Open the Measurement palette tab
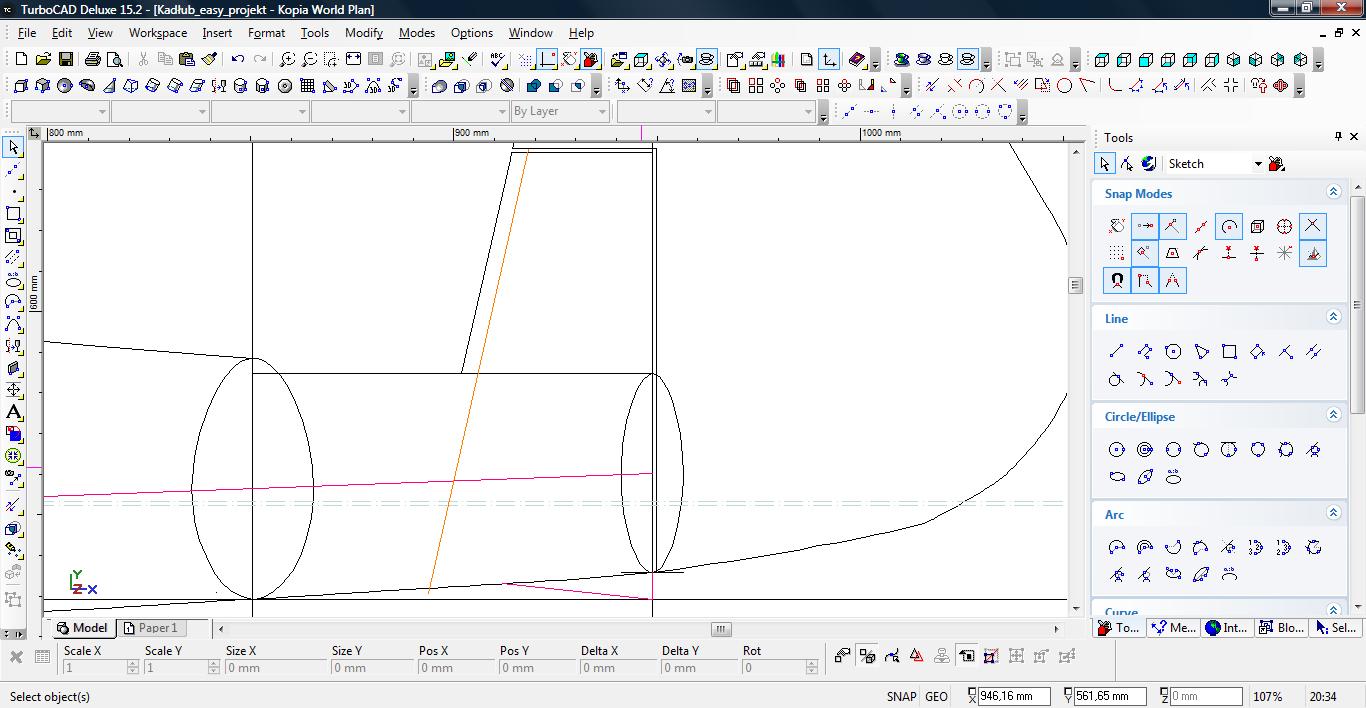 [1173, 628]
